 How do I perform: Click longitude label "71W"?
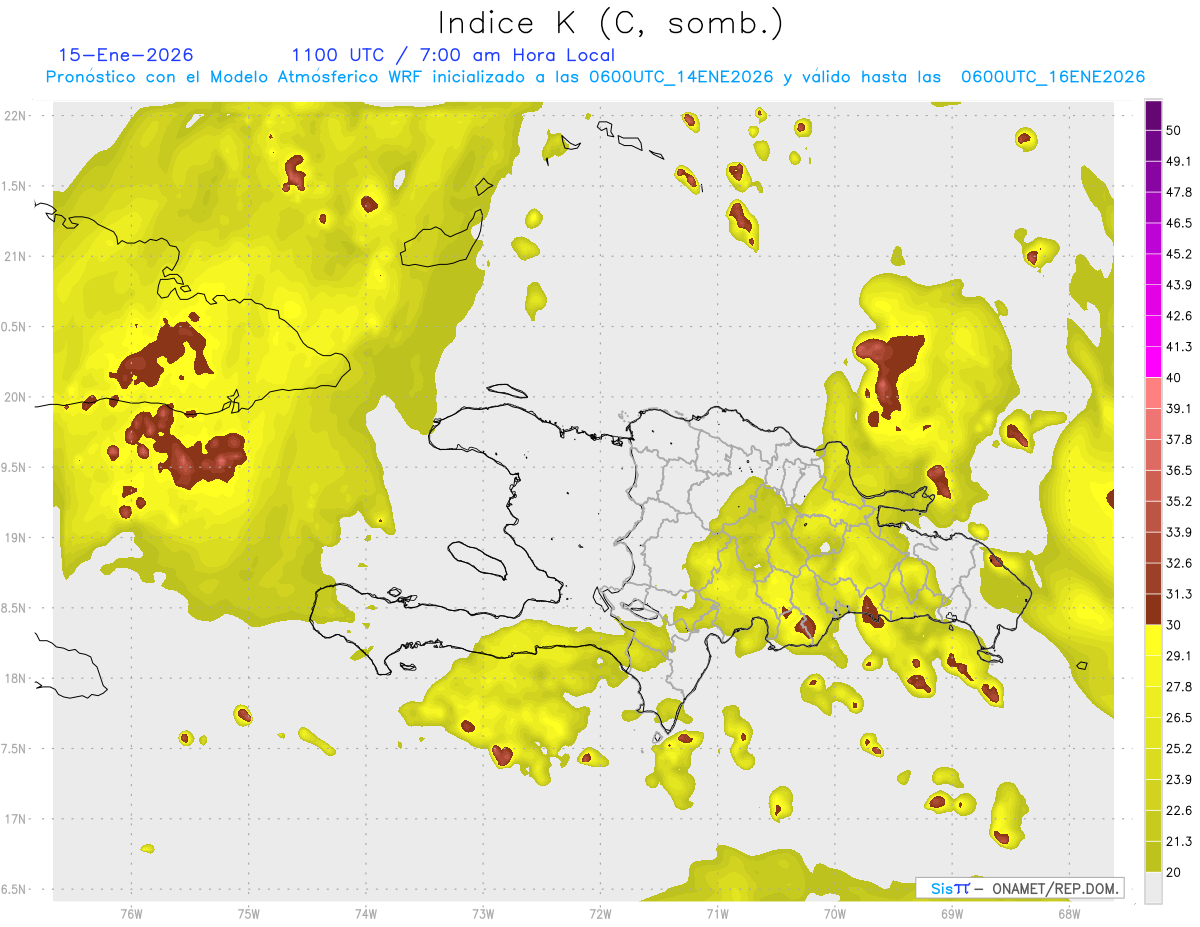point(717,913)
